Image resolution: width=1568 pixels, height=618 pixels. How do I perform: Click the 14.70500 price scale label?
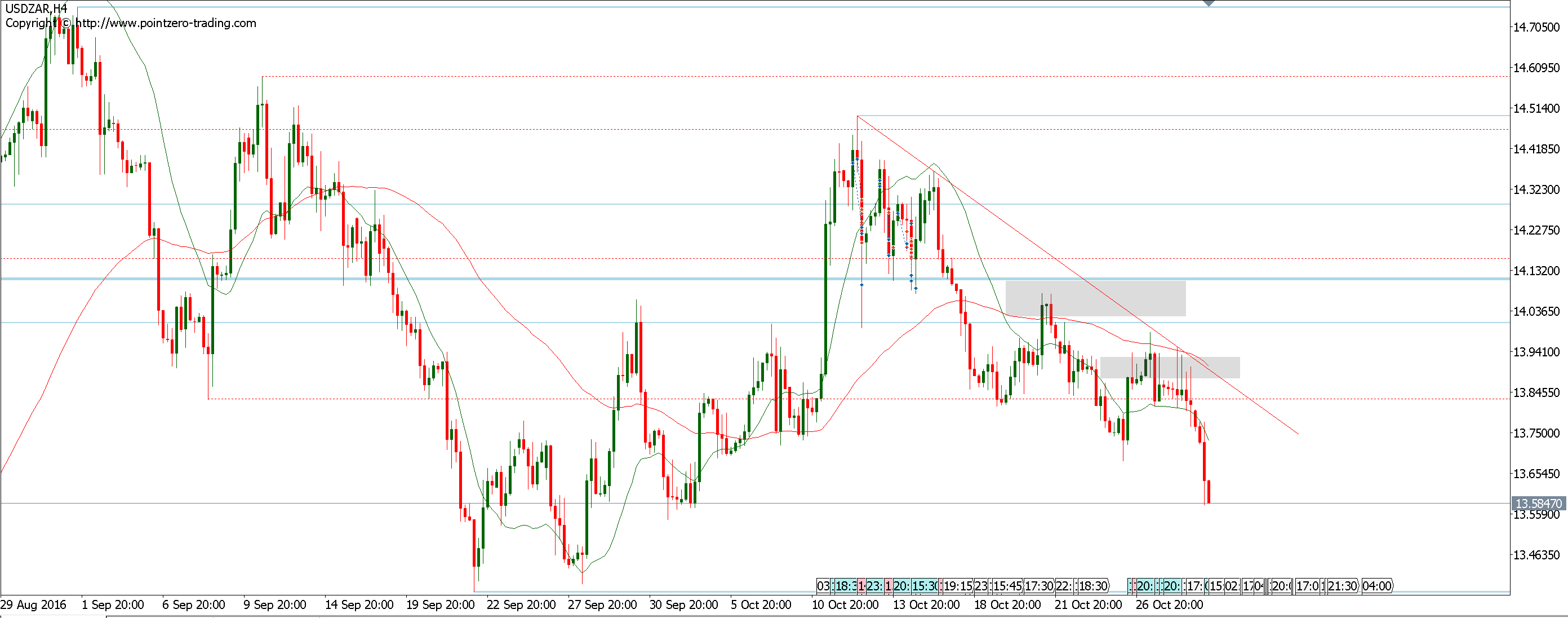[x=1536, y=27]
